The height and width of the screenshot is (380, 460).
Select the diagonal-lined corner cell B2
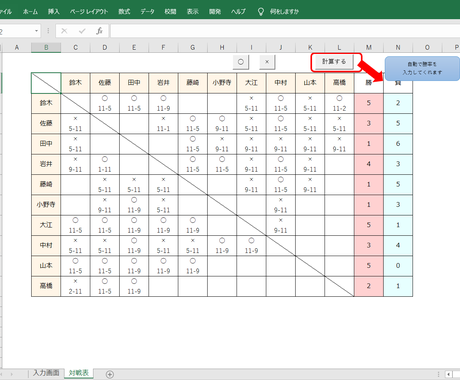coord(46,83)
